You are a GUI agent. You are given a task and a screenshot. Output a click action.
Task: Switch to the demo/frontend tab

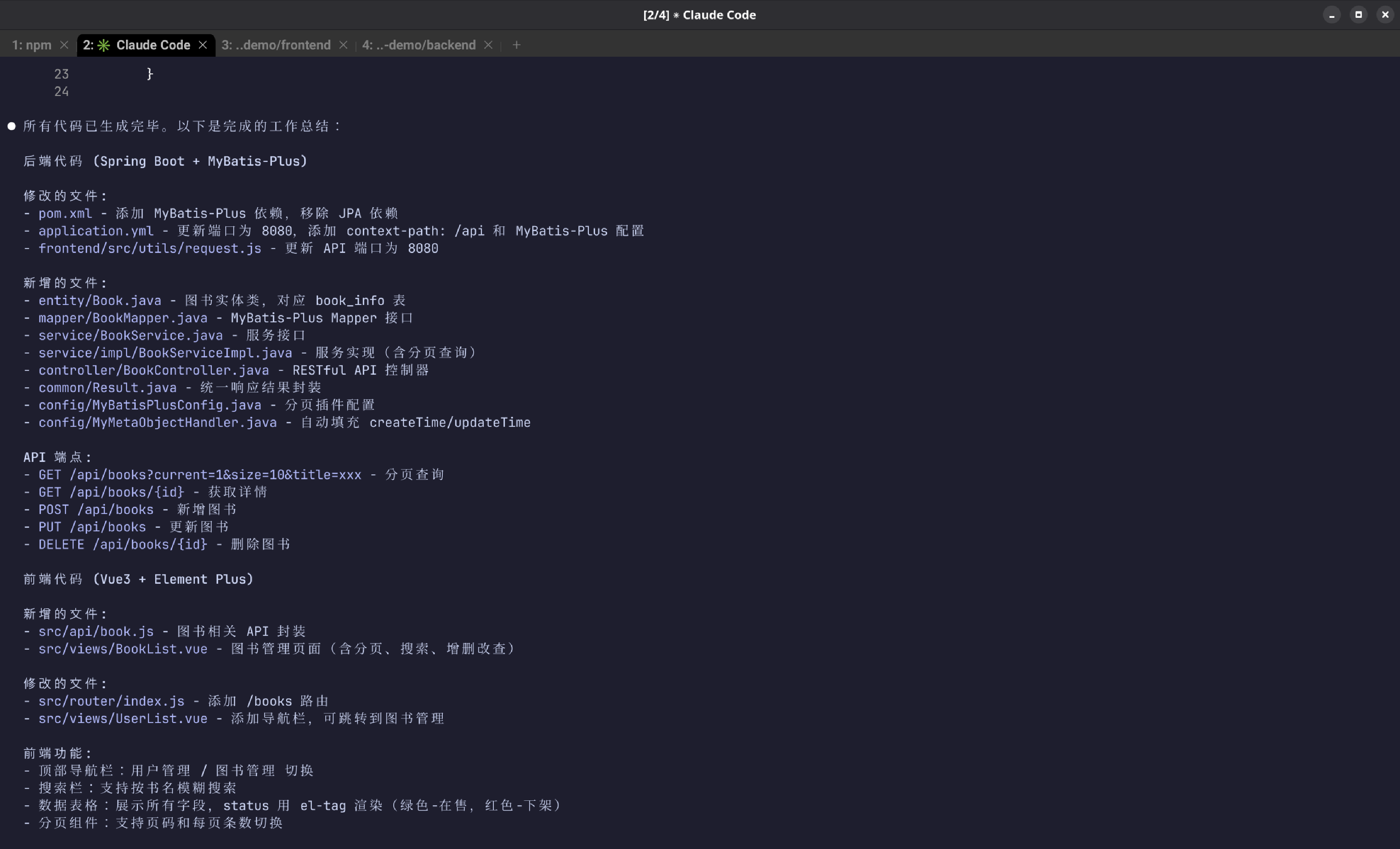point(276,45)
